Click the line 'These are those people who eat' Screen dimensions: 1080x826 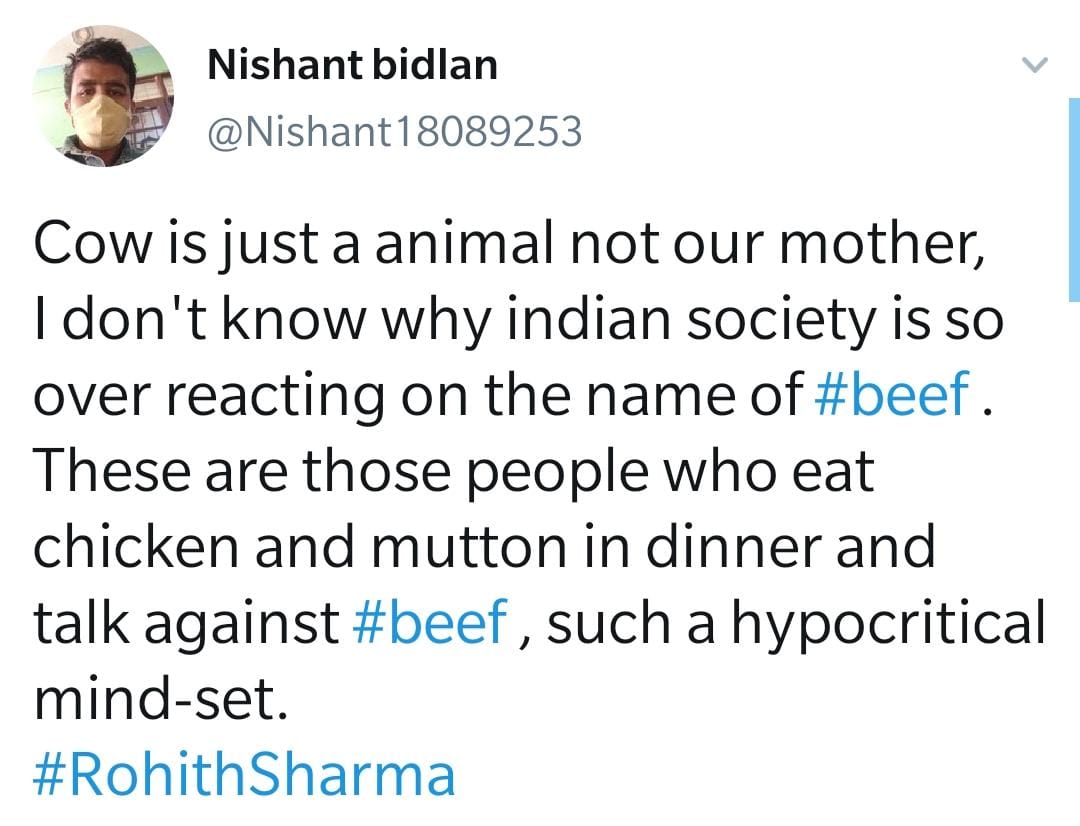(454, 471)
